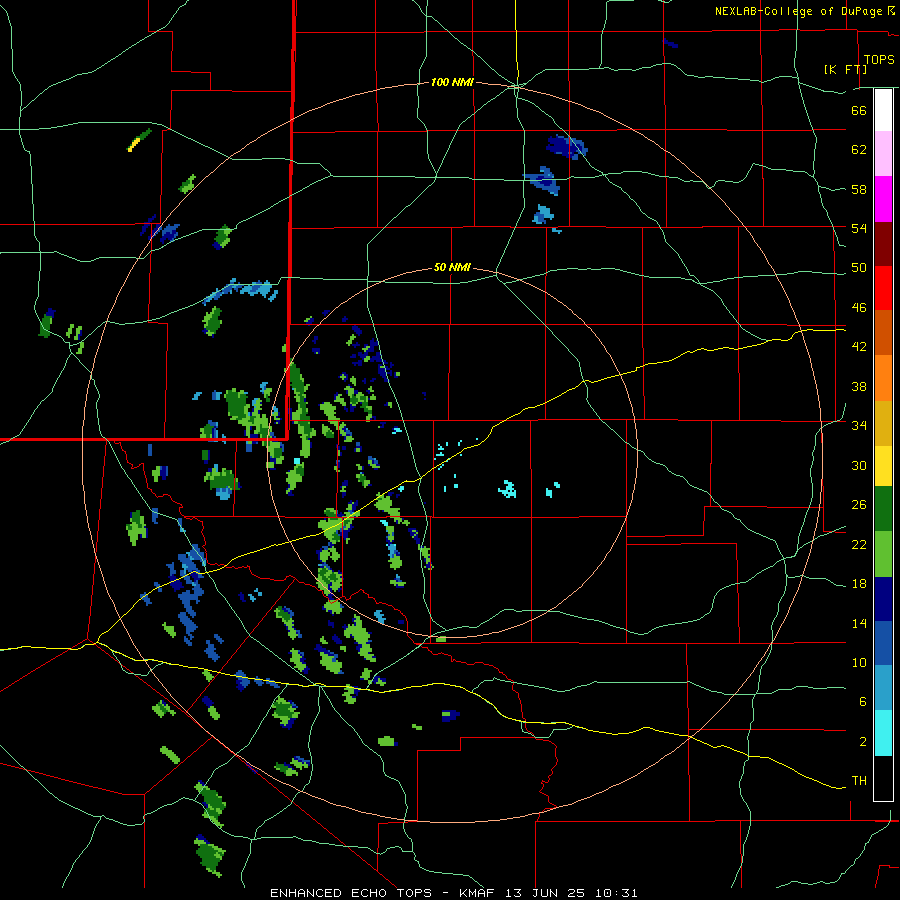Pick the gold legend color band
The height and width of the screenshot is (900, 900).
(883, 423)
